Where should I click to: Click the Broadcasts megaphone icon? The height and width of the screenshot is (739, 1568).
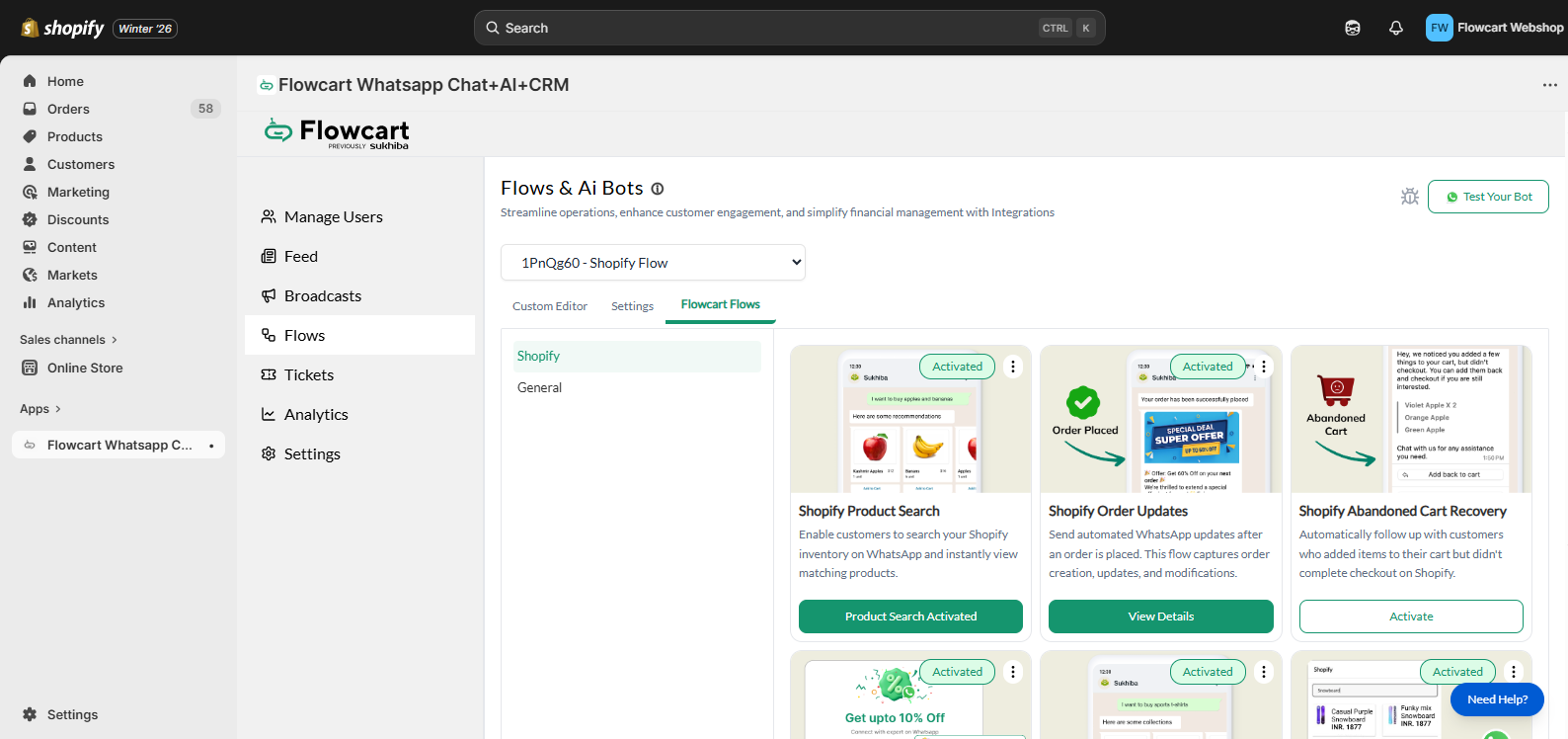(x=269, y=295)
